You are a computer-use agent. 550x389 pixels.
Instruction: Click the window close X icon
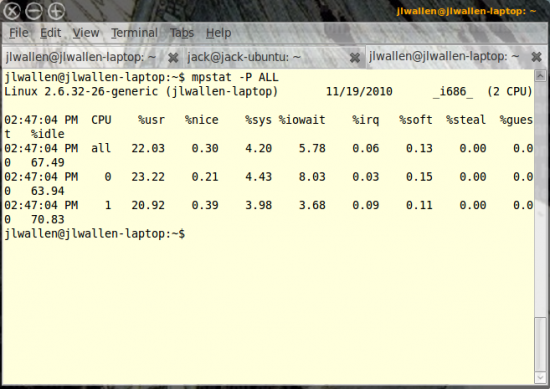(x=12, y=11)
